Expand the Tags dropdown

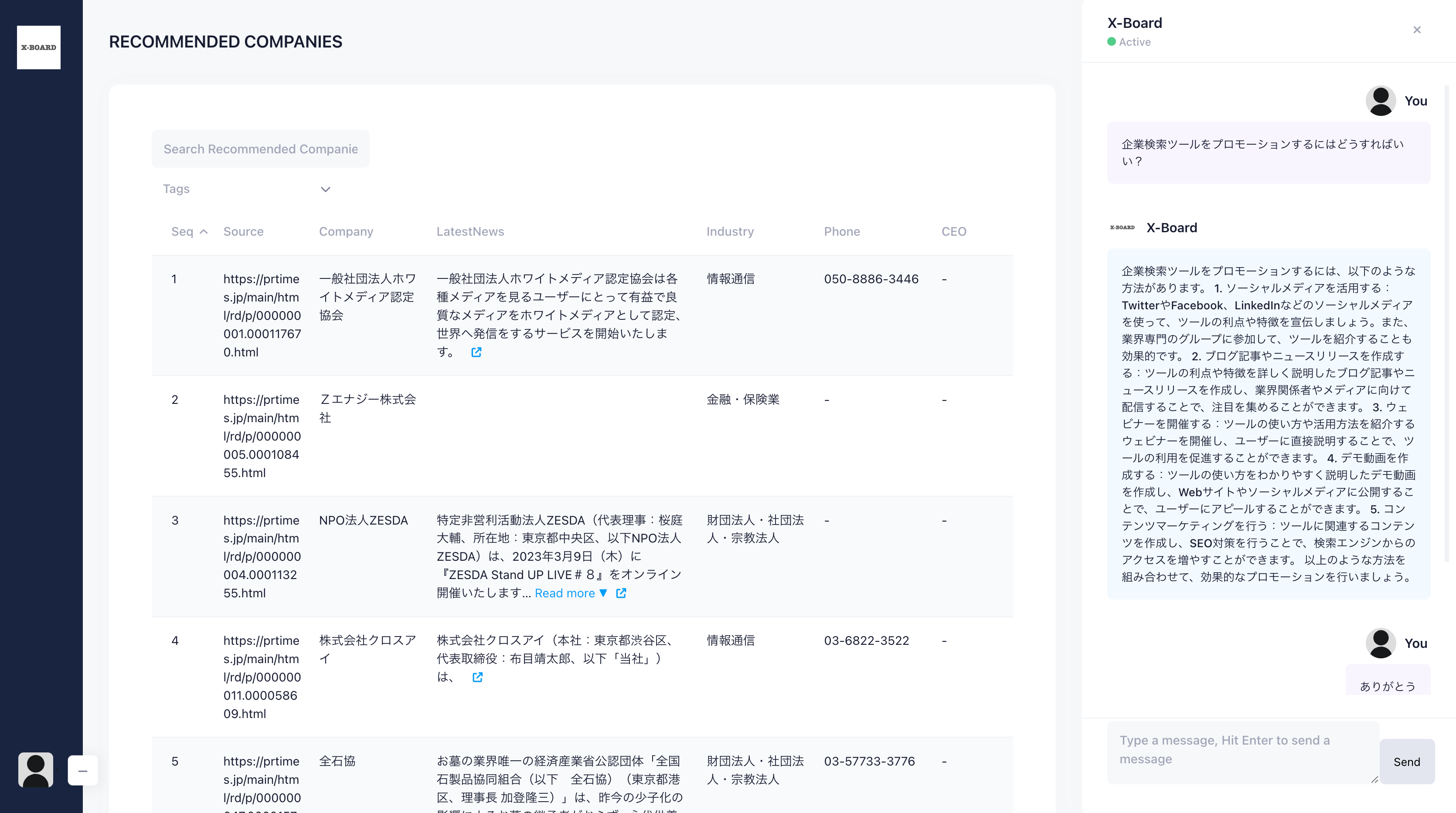[x=325, y=189]
